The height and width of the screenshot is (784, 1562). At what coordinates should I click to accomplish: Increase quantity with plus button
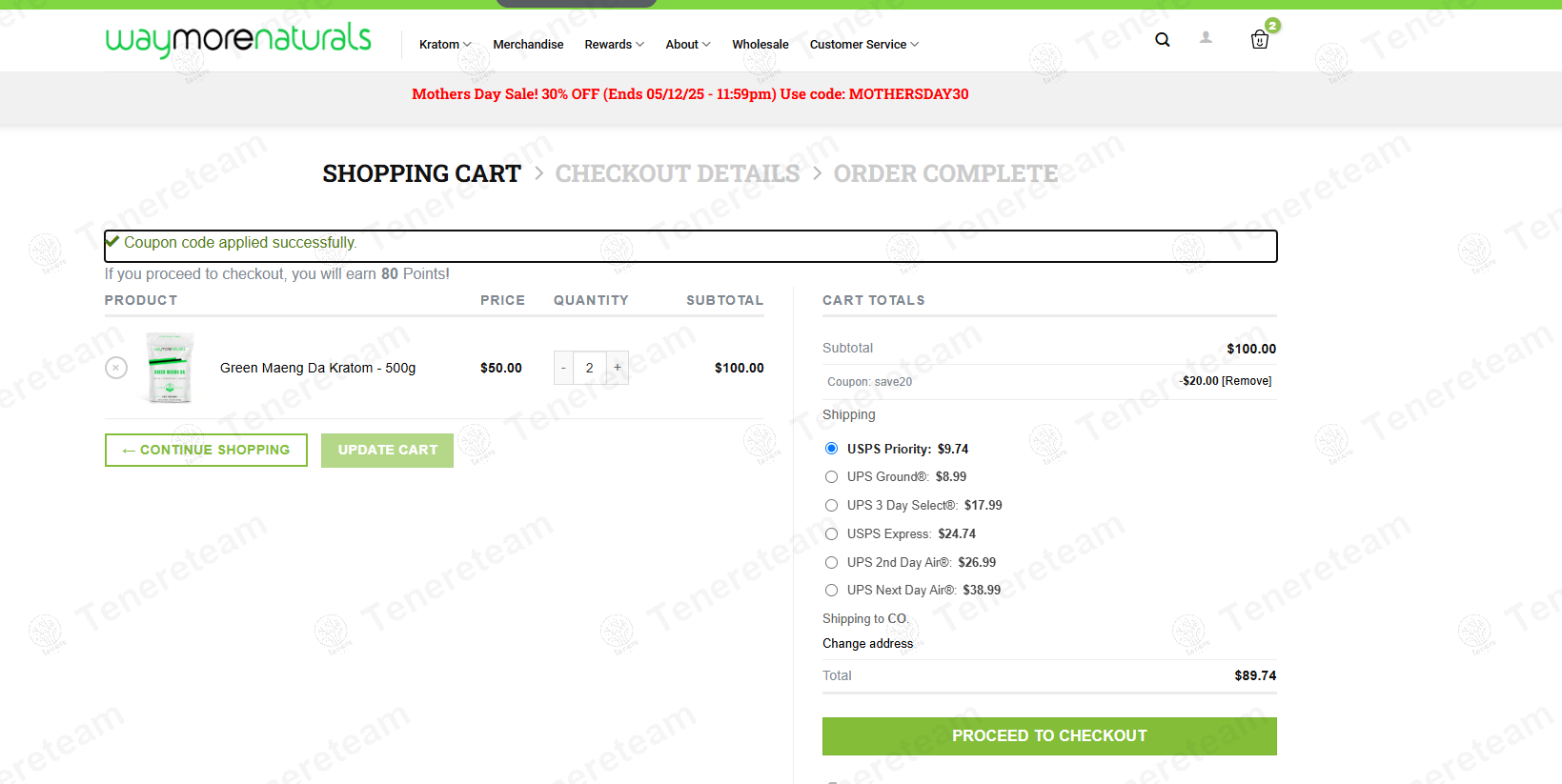618,368
